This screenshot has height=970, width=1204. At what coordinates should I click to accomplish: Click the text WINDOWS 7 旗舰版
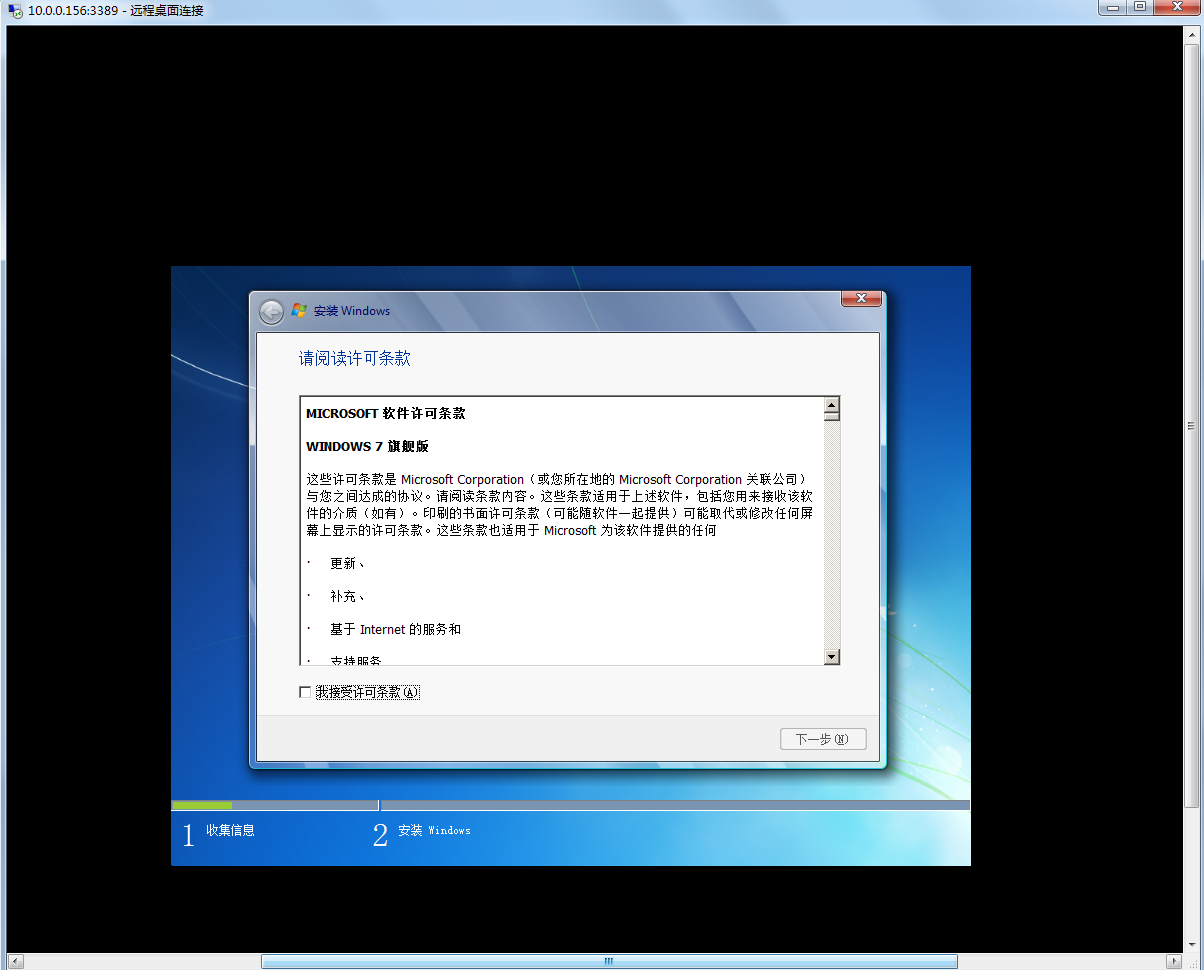(367, 446)
